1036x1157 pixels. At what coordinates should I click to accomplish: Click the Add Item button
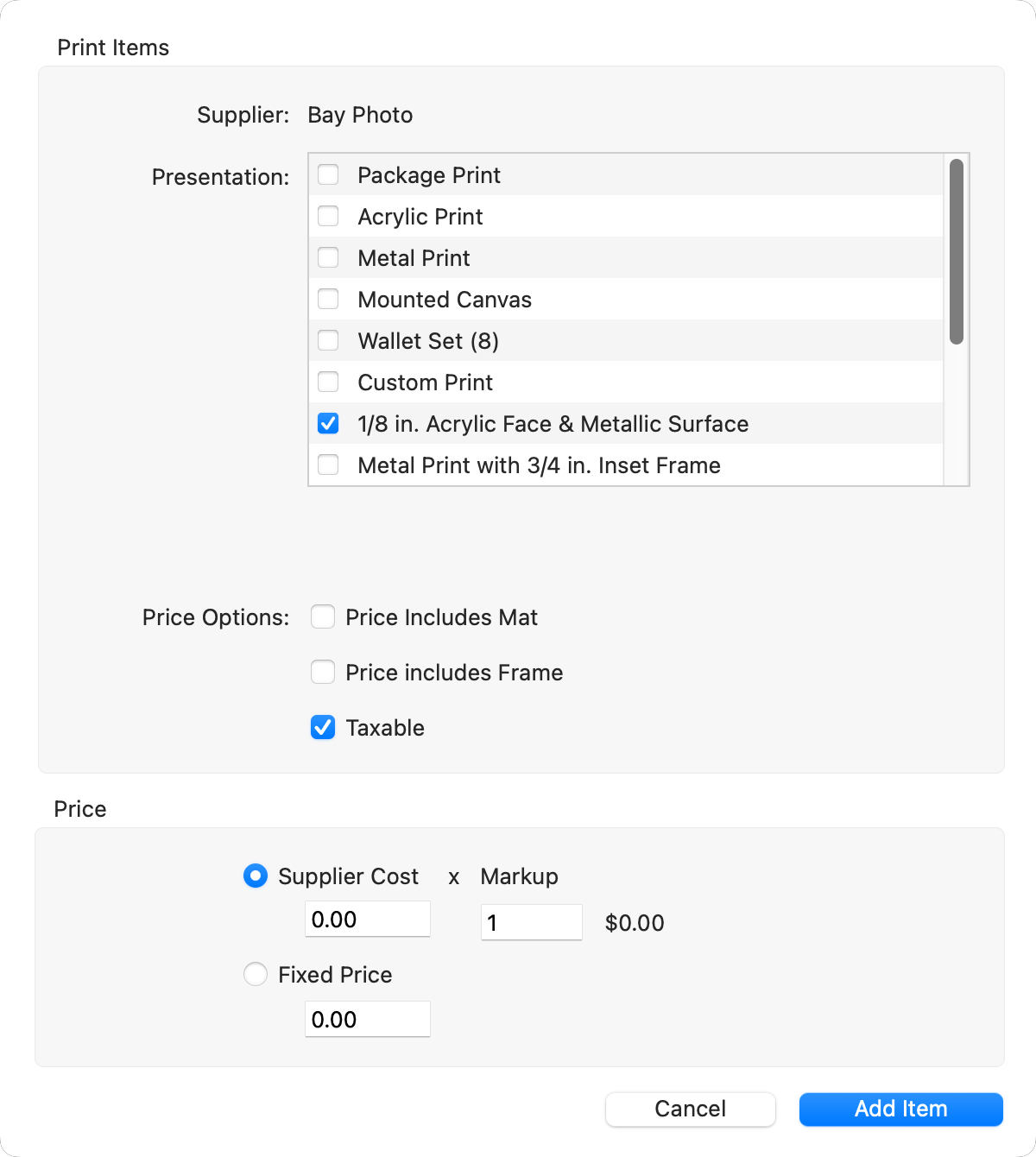(x=900, y=1110)
